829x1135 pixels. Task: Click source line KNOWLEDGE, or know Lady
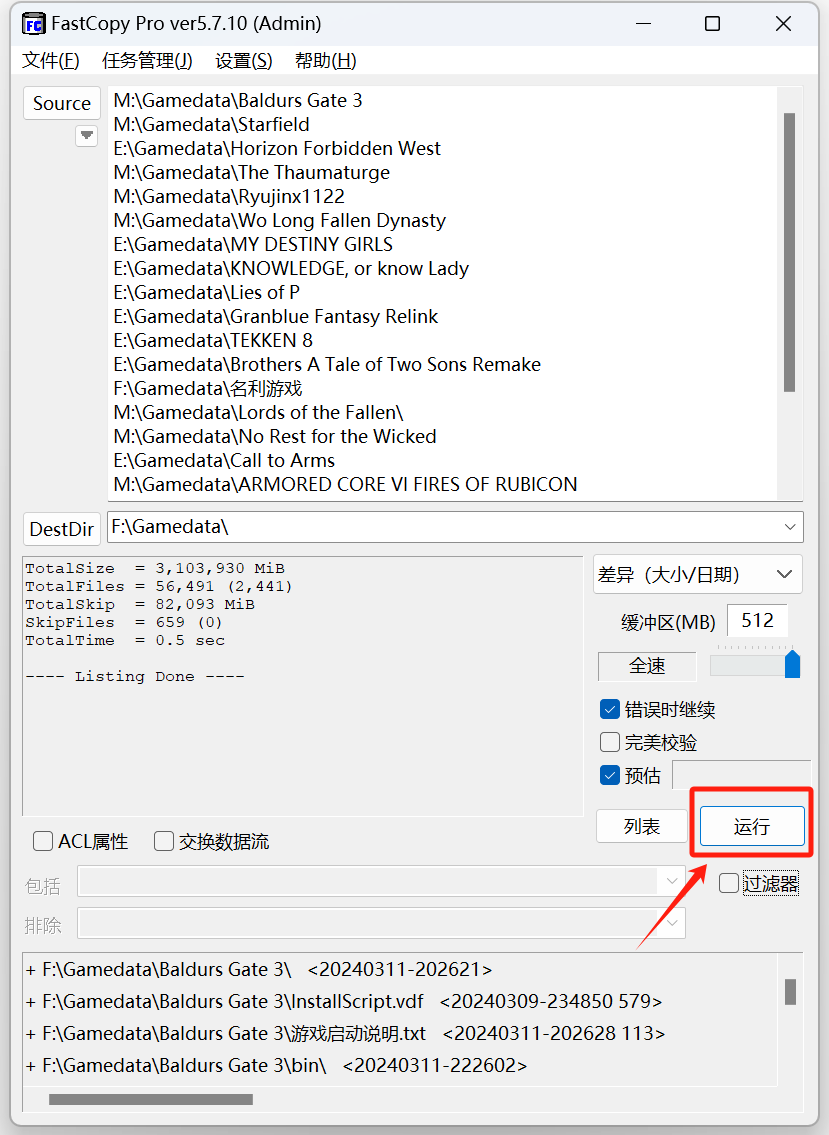291,268
